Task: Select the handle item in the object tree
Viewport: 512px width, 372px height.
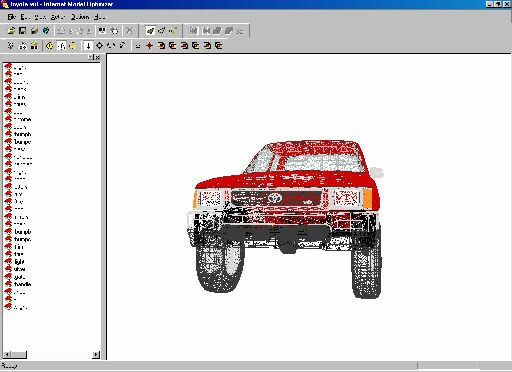Action: (18, 284)
